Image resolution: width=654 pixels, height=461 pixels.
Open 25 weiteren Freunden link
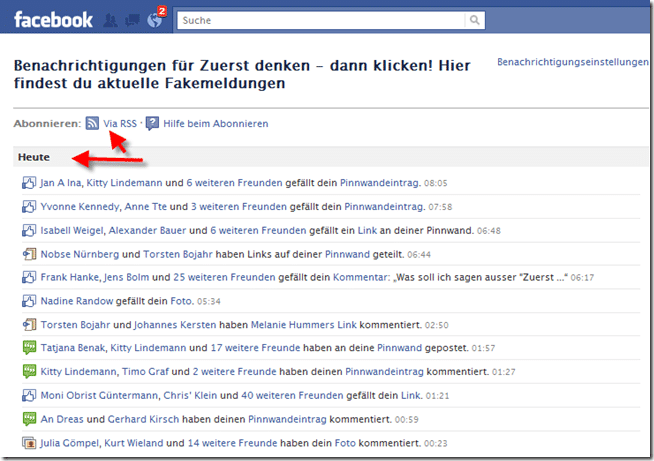[x=224, y=277]
